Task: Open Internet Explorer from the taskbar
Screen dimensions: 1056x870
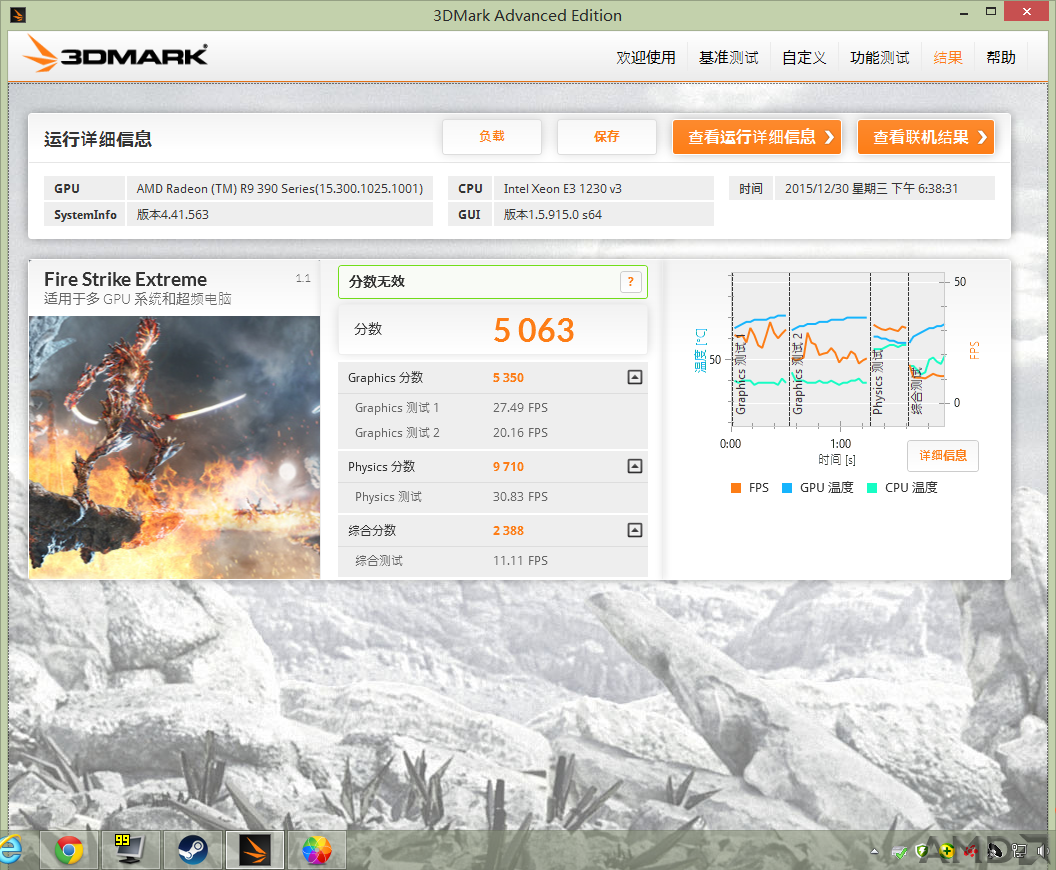Action: pyautogui.click(x=9, y=849)
